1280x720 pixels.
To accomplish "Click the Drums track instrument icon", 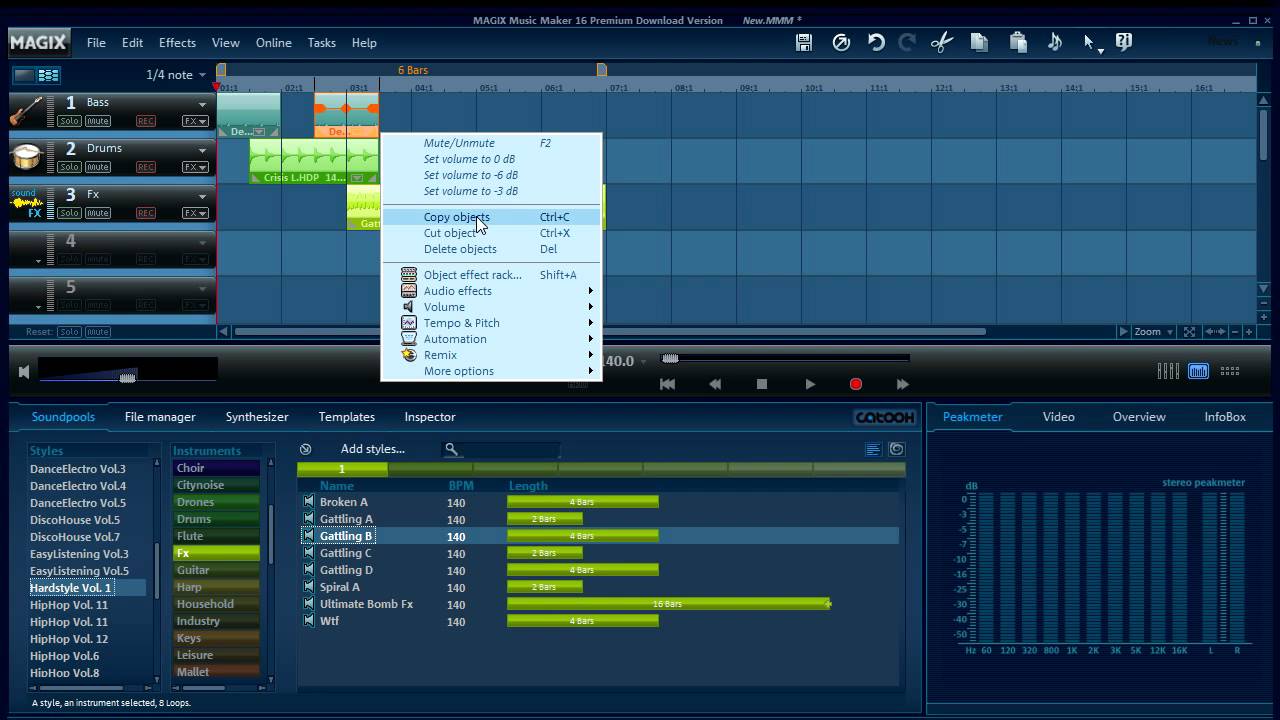I will [x=27, y=156].
